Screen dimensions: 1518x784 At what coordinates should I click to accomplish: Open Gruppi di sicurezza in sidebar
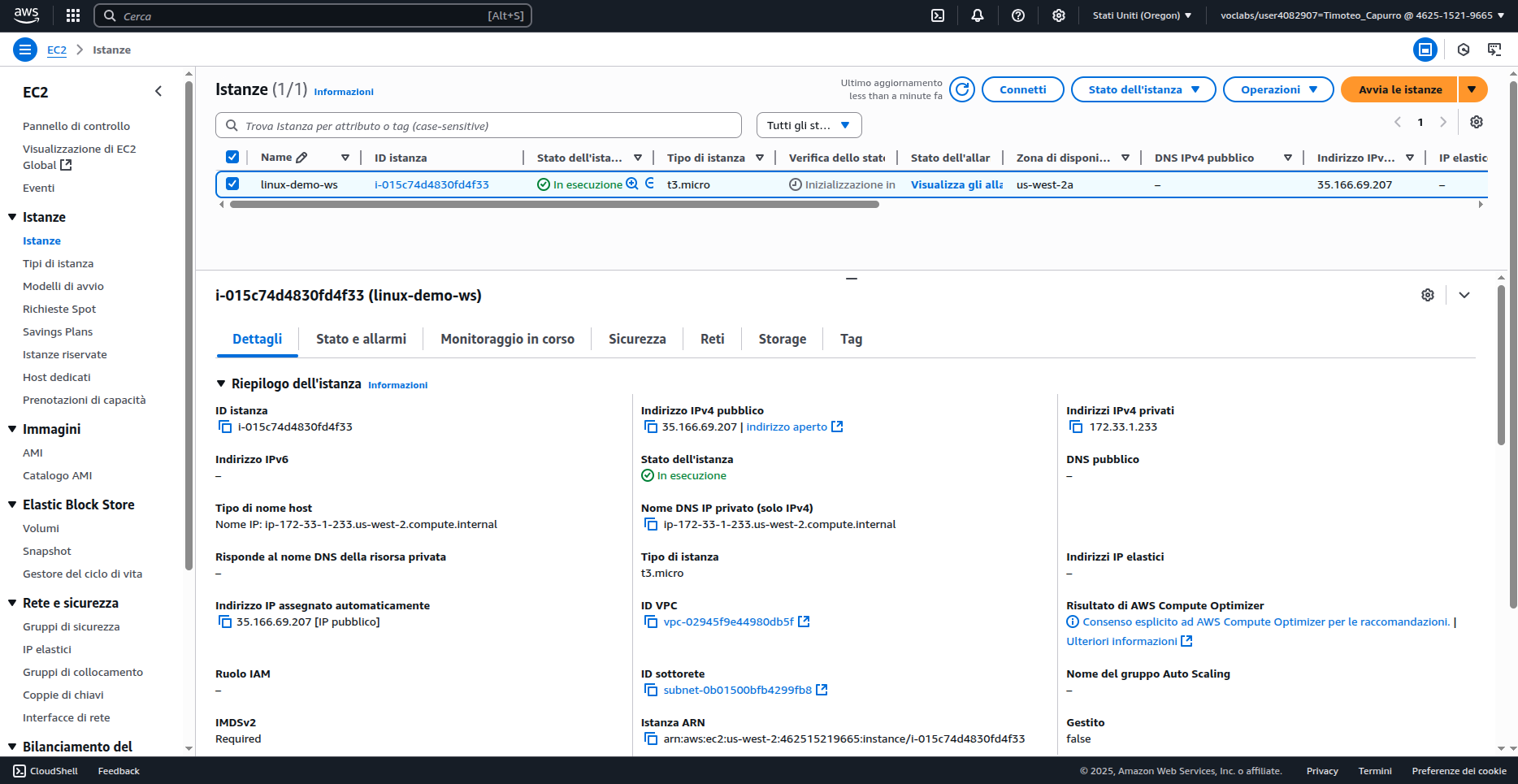(x=72, y=626)
